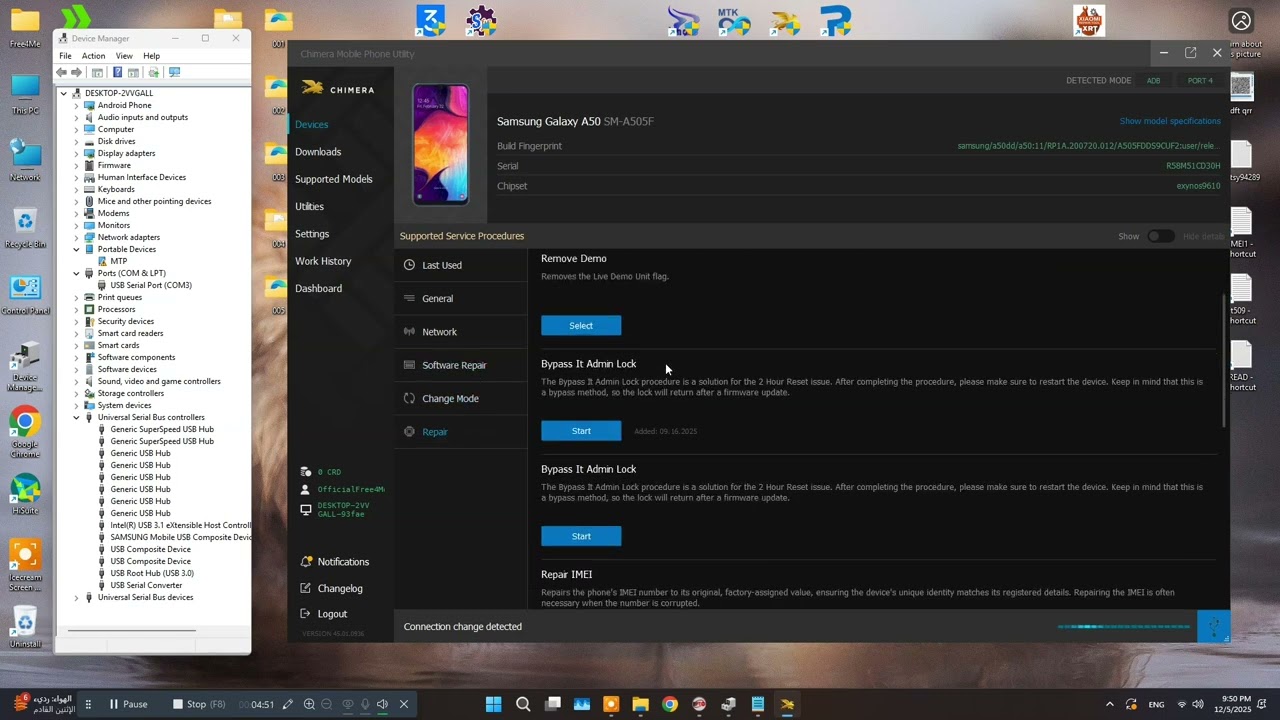Collapse the DESKTOP-2VVGALL root node

(x=64, y=93)
